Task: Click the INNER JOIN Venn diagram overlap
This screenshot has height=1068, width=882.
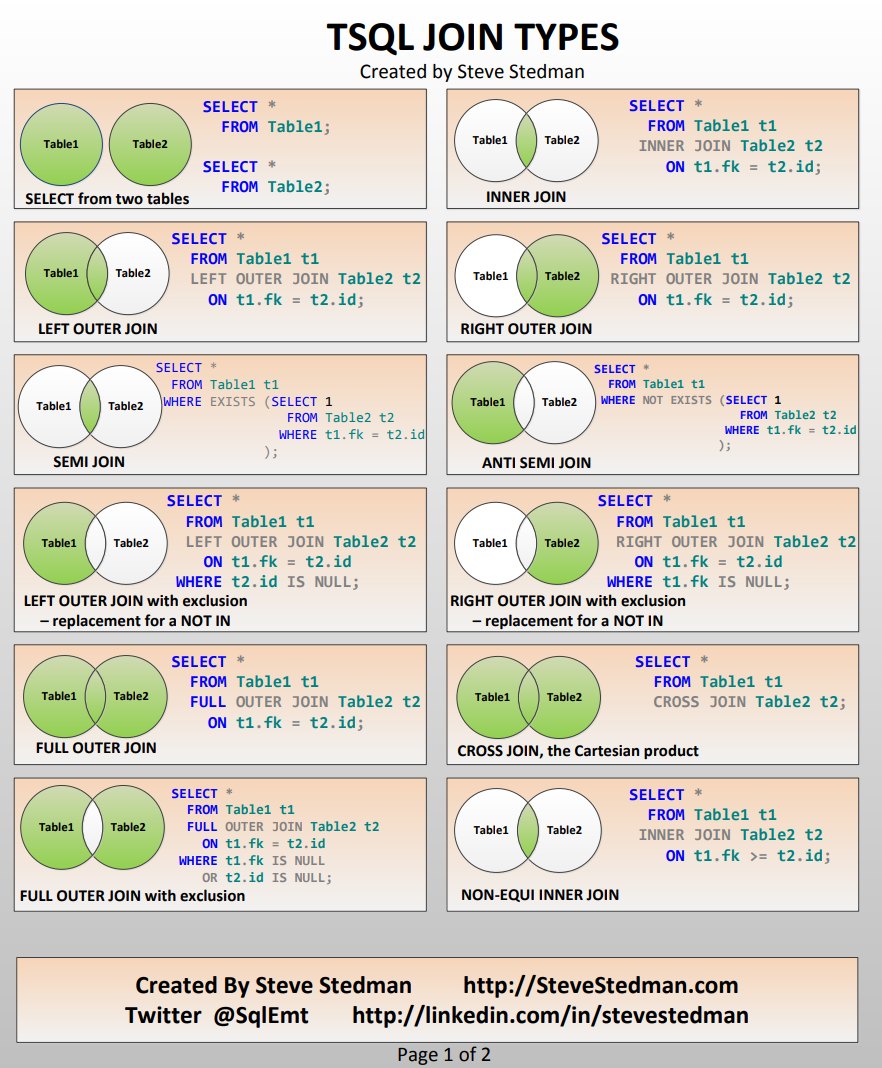Action: coord(526,140)
